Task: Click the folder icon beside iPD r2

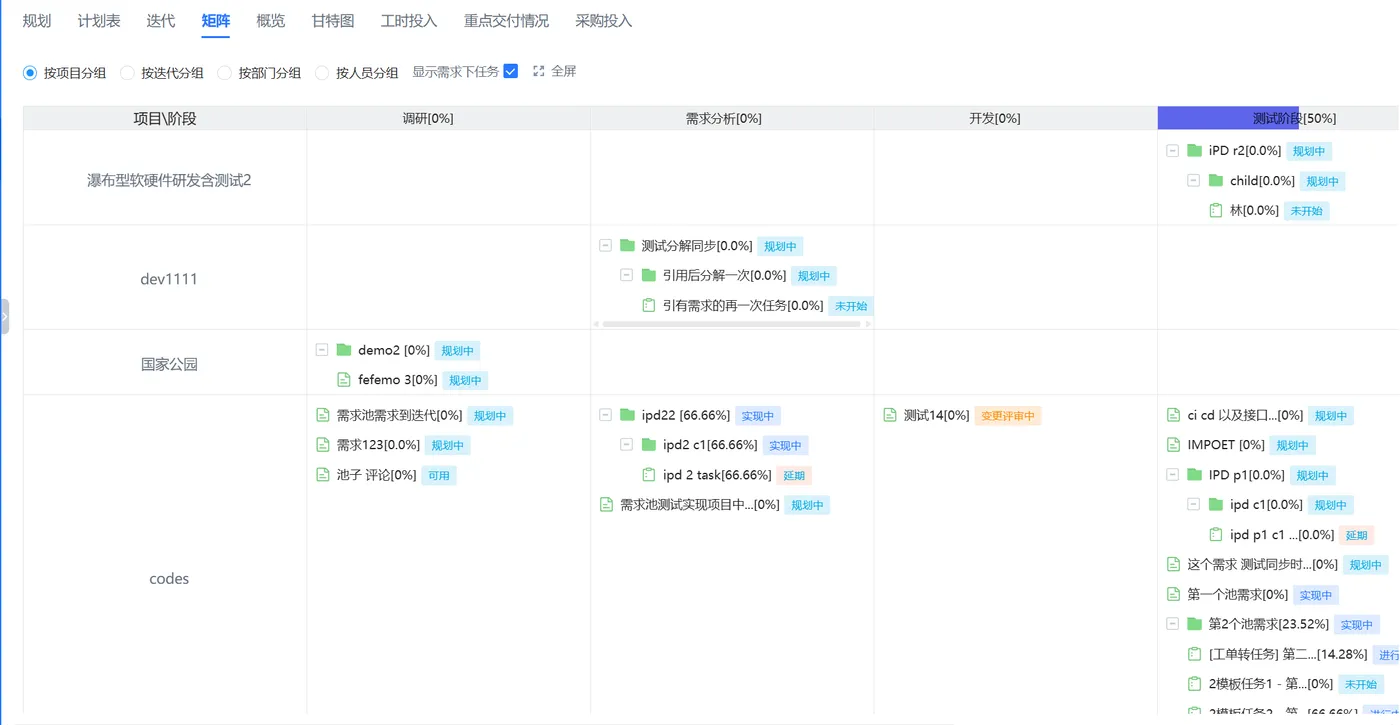Action: [x=1194, y=151]
